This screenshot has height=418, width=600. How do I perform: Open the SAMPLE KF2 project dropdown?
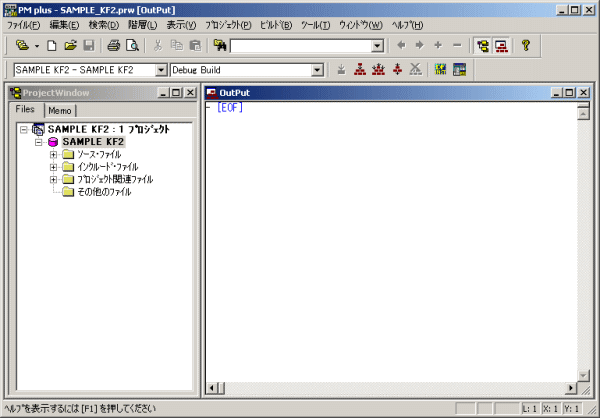pos(161,70)
